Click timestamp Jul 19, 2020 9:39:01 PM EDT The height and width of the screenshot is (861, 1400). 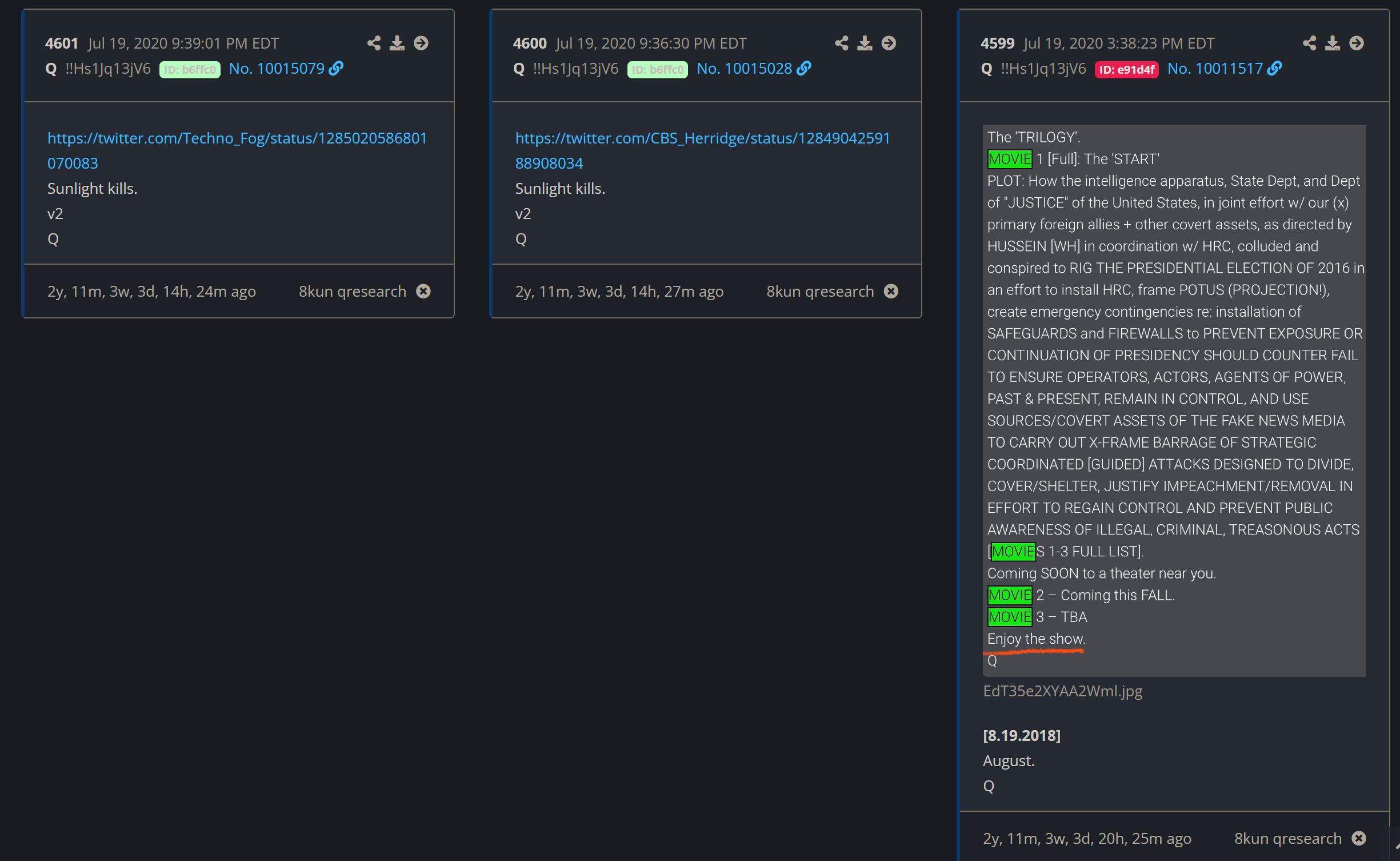coord(183,43)
